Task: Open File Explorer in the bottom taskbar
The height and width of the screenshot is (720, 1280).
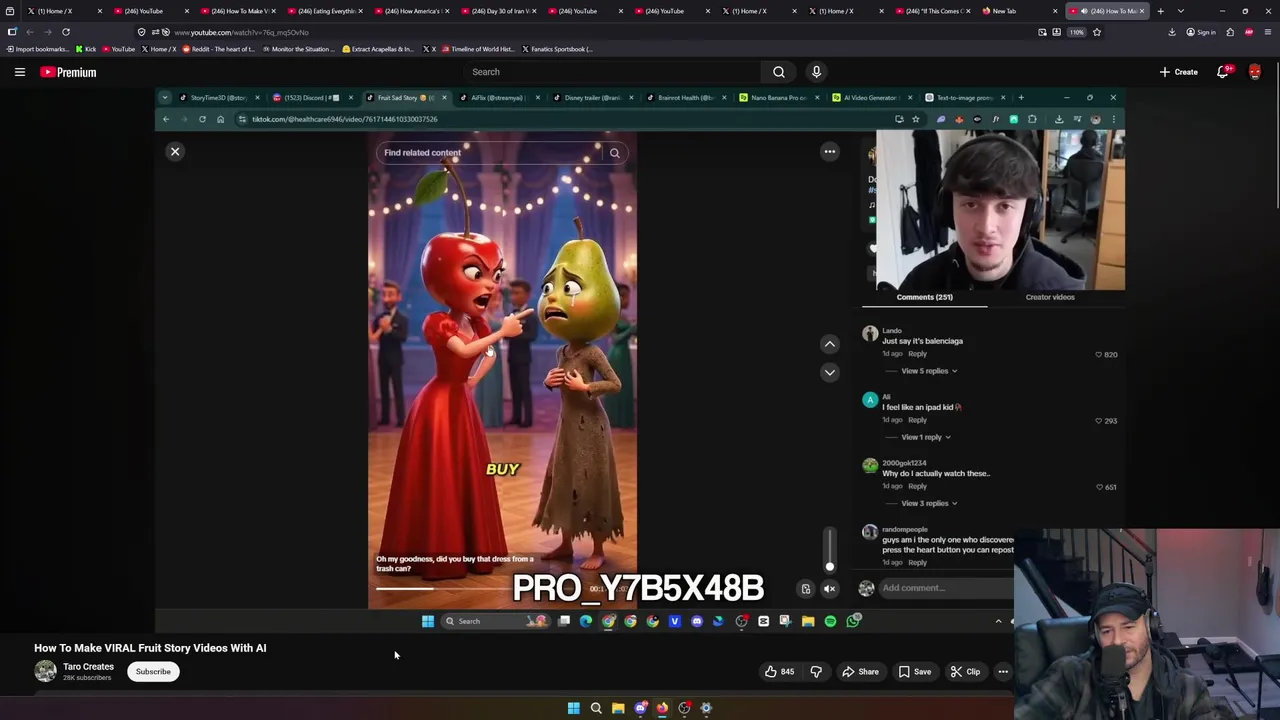Action: pos(618,708)
